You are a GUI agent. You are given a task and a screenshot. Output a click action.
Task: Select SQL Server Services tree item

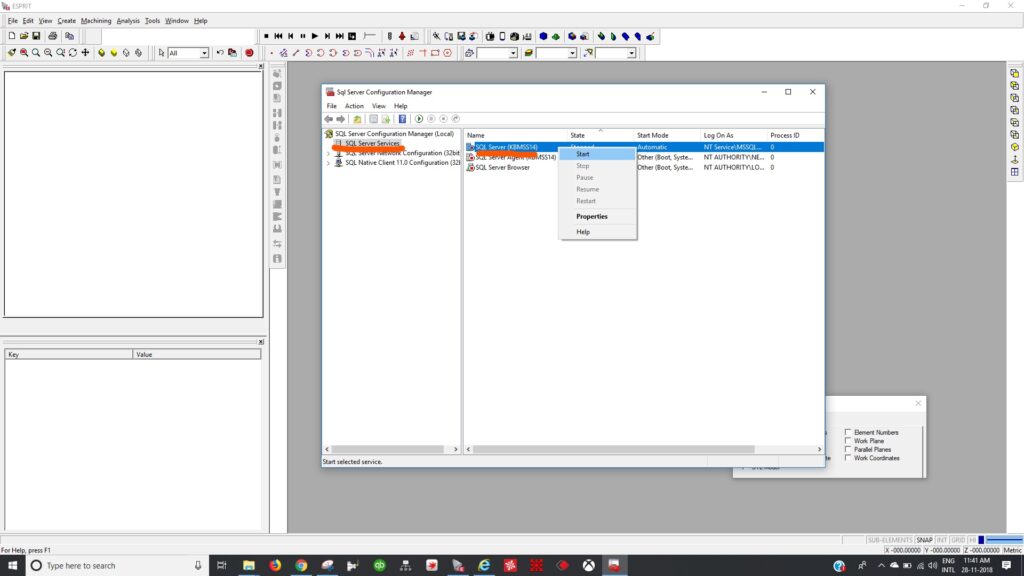click(372, 143)
